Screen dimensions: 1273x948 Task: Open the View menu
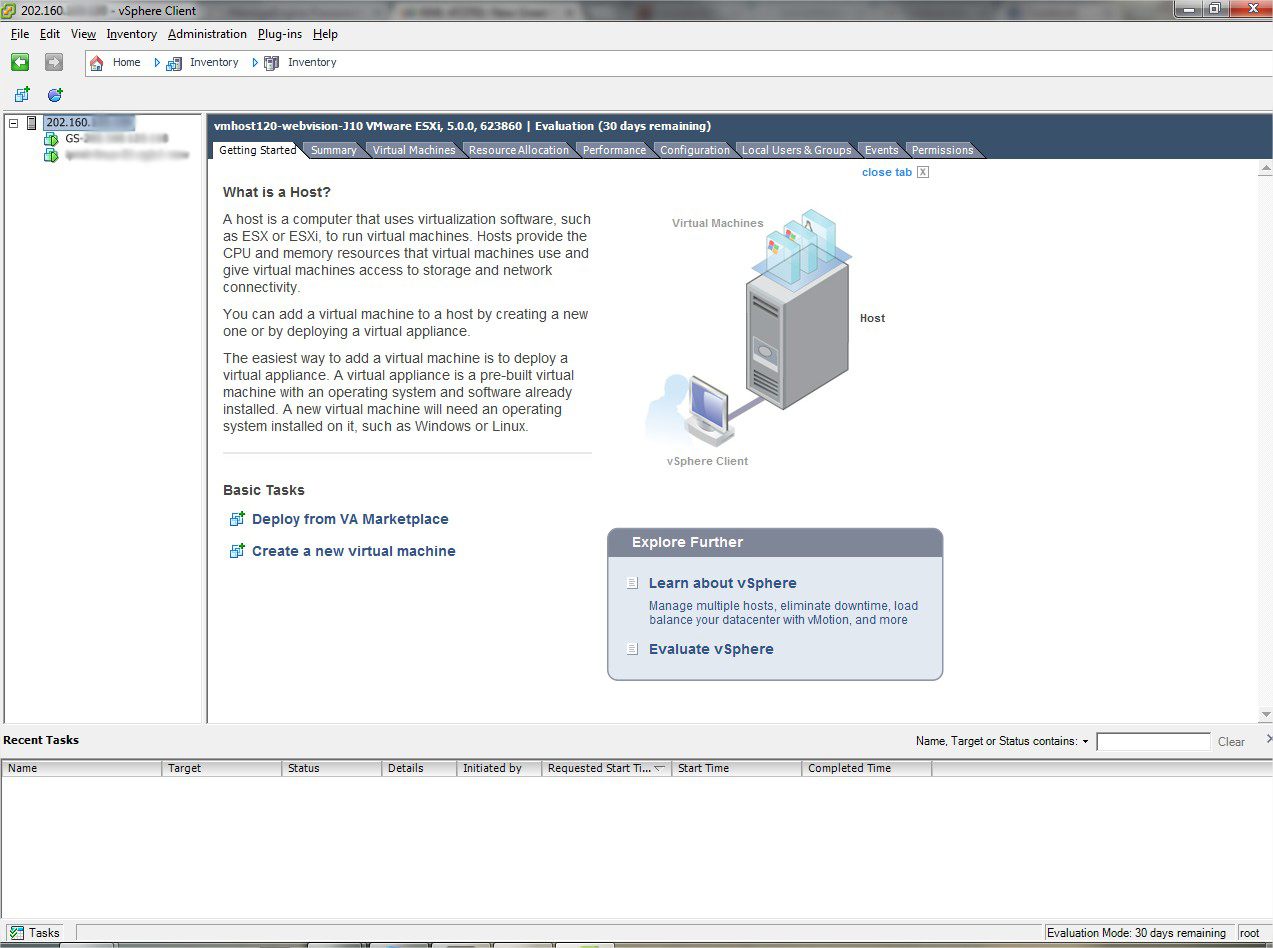[x=83, y=34]
